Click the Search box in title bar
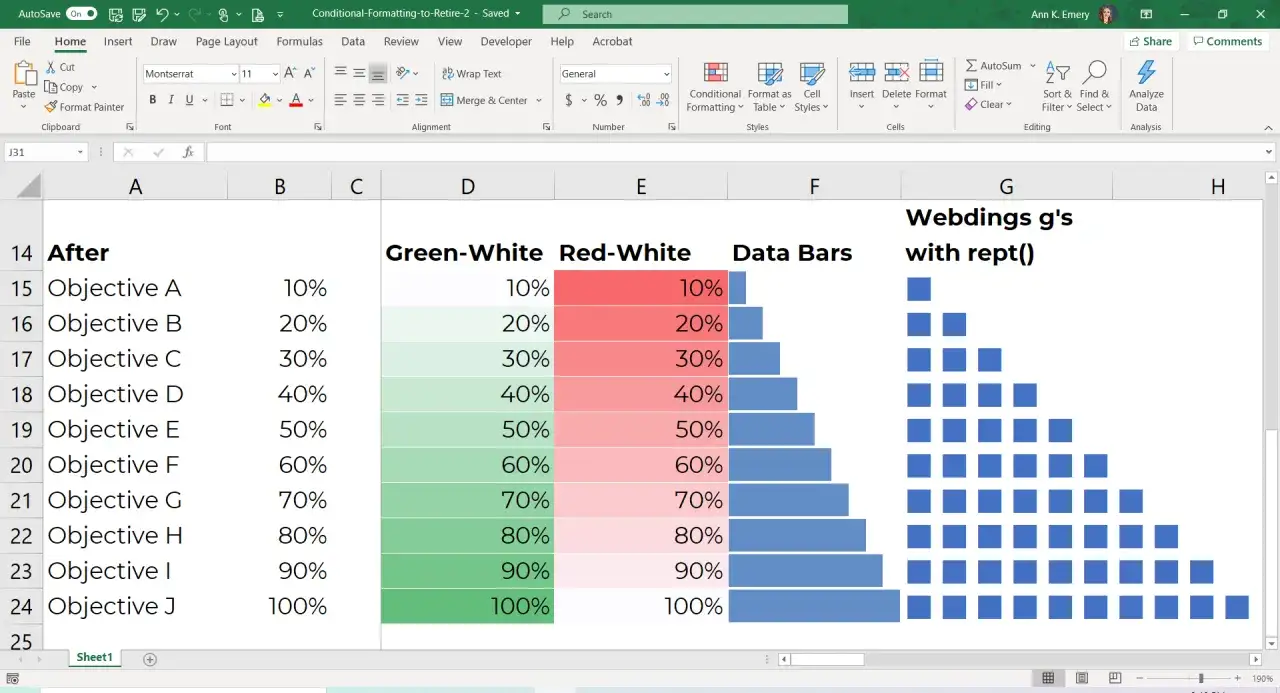The width and height of the screenshot is (1280, 693). (695, 14)
